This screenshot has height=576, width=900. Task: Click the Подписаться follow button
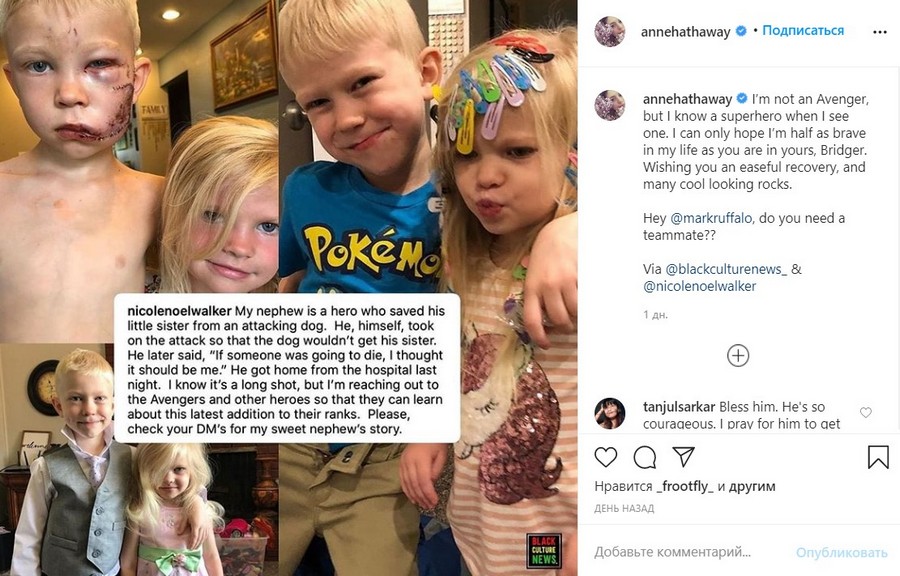tap(803, 30)
